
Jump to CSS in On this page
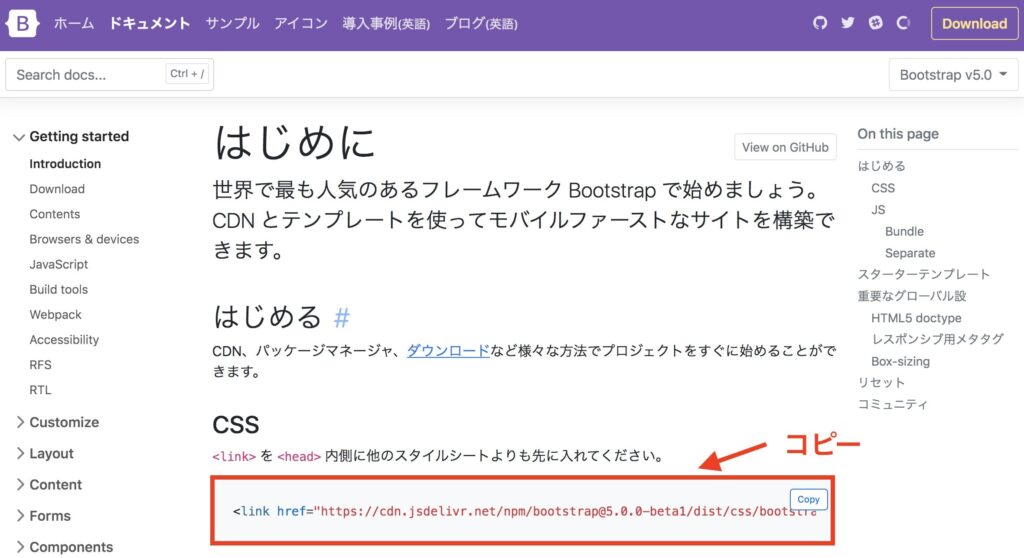point(883,188)
